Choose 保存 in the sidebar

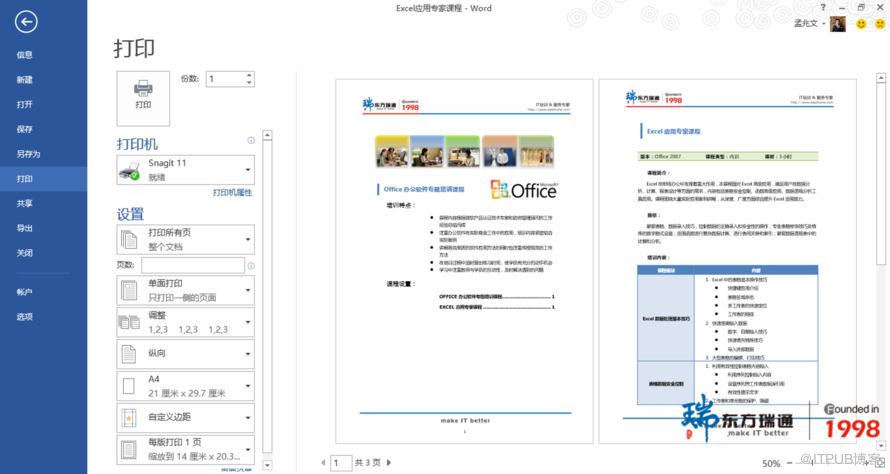[x=24, y=129]
